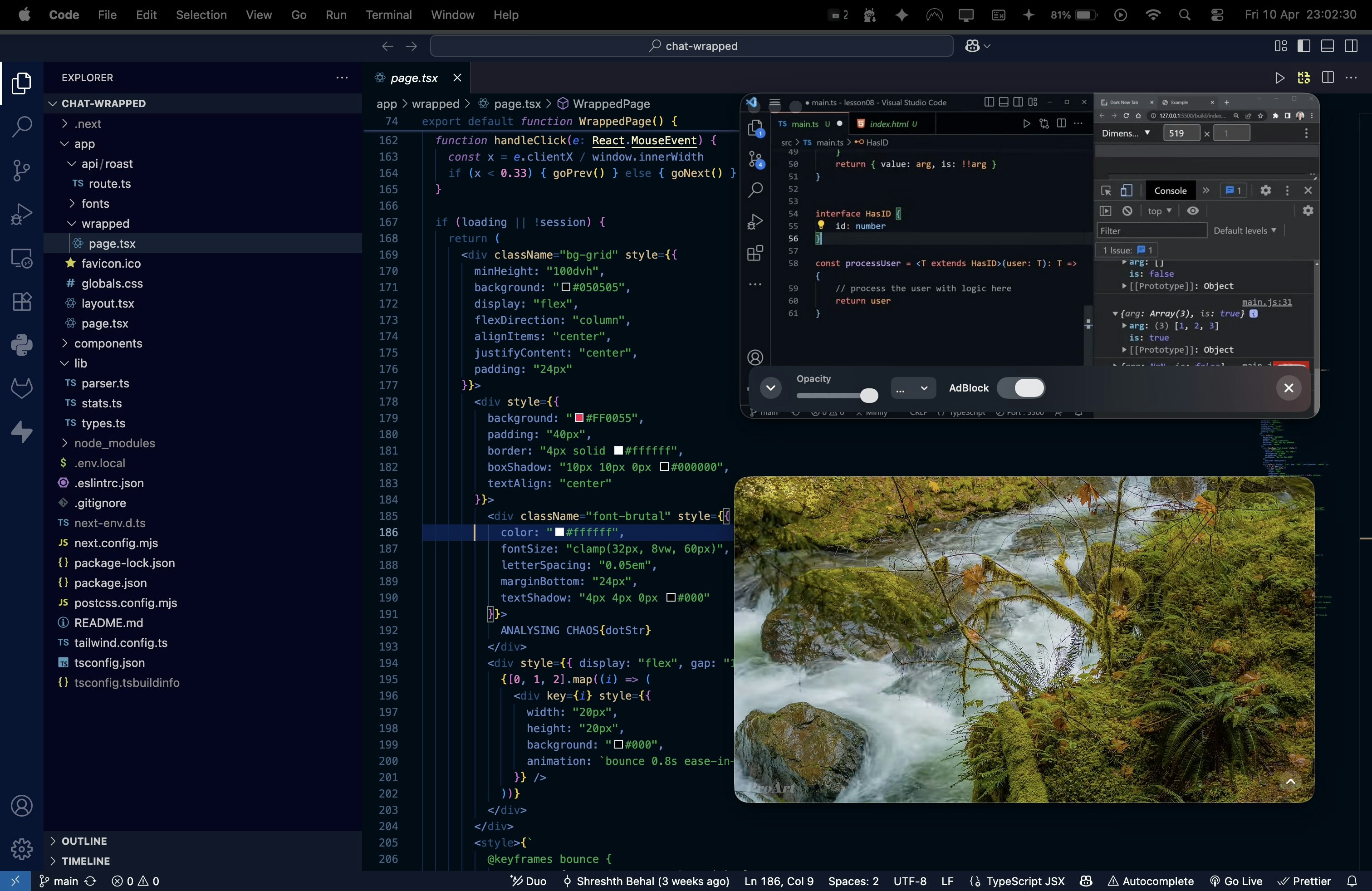Open the Python sidebar icon
Viewport: 1372px width, 891px height.
[21, 345]
